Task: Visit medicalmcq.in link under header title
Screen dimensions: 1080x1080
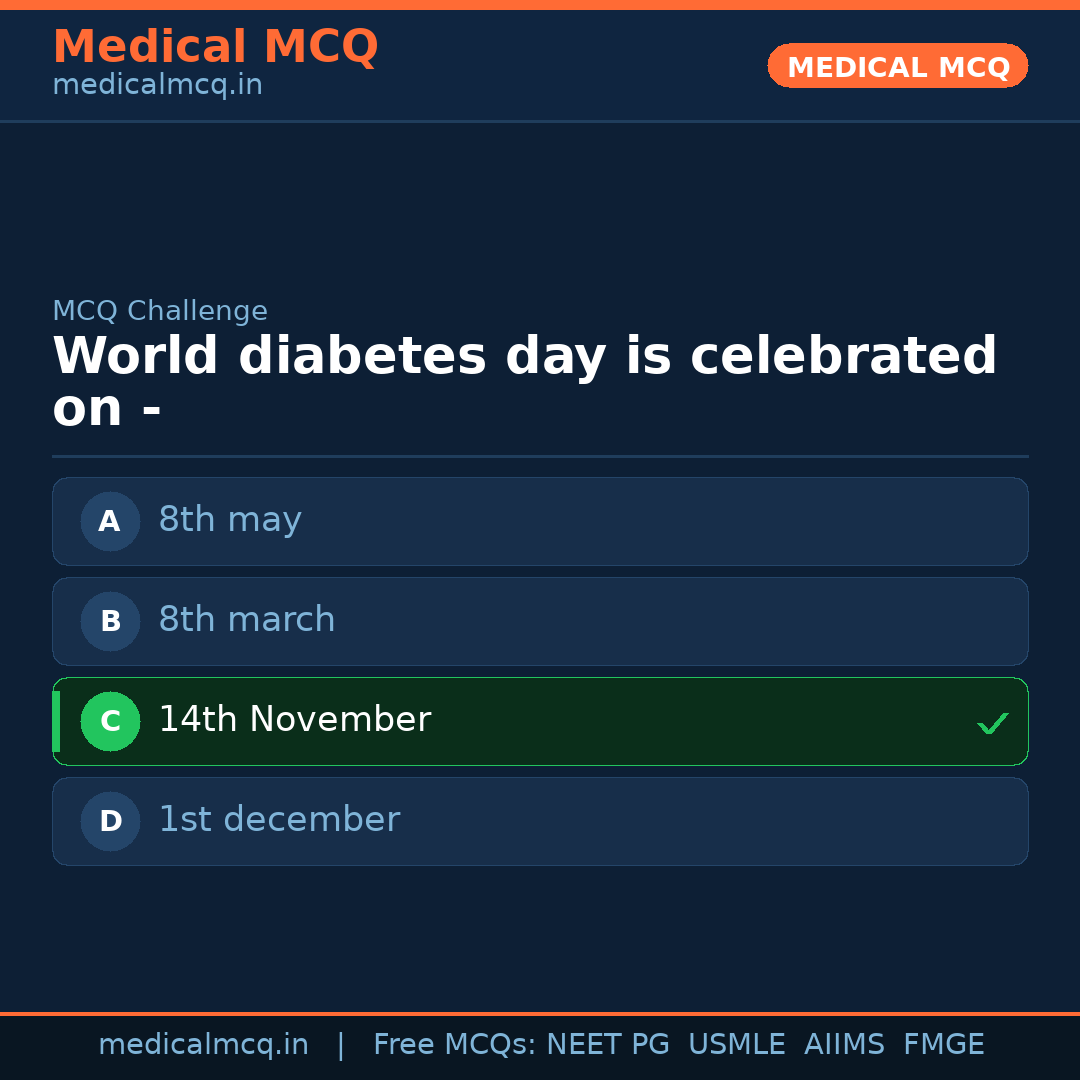Action: pyautogui.click(x=157, y=86)
